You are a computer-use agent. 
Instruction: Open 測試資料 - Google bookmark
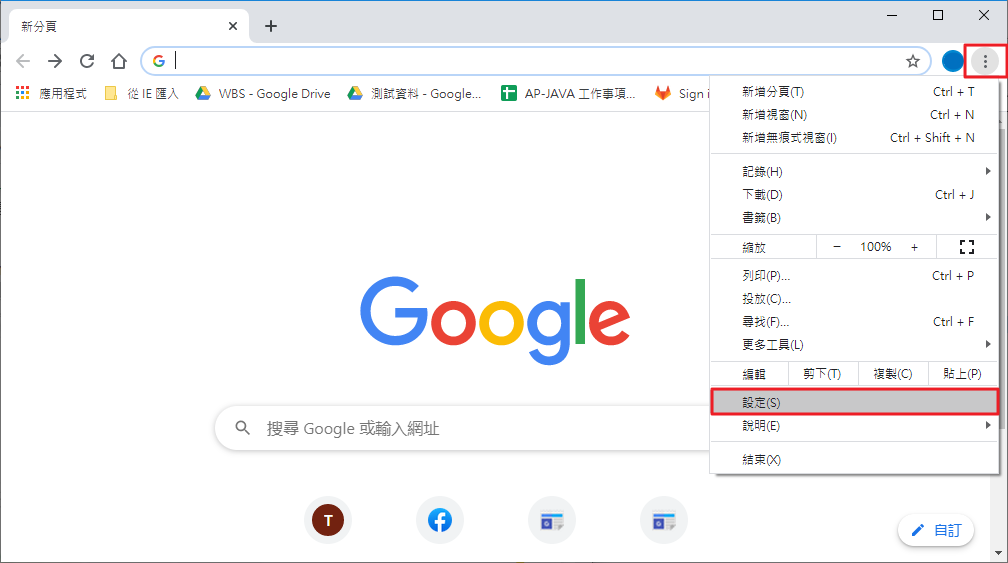tap(415, 94)
